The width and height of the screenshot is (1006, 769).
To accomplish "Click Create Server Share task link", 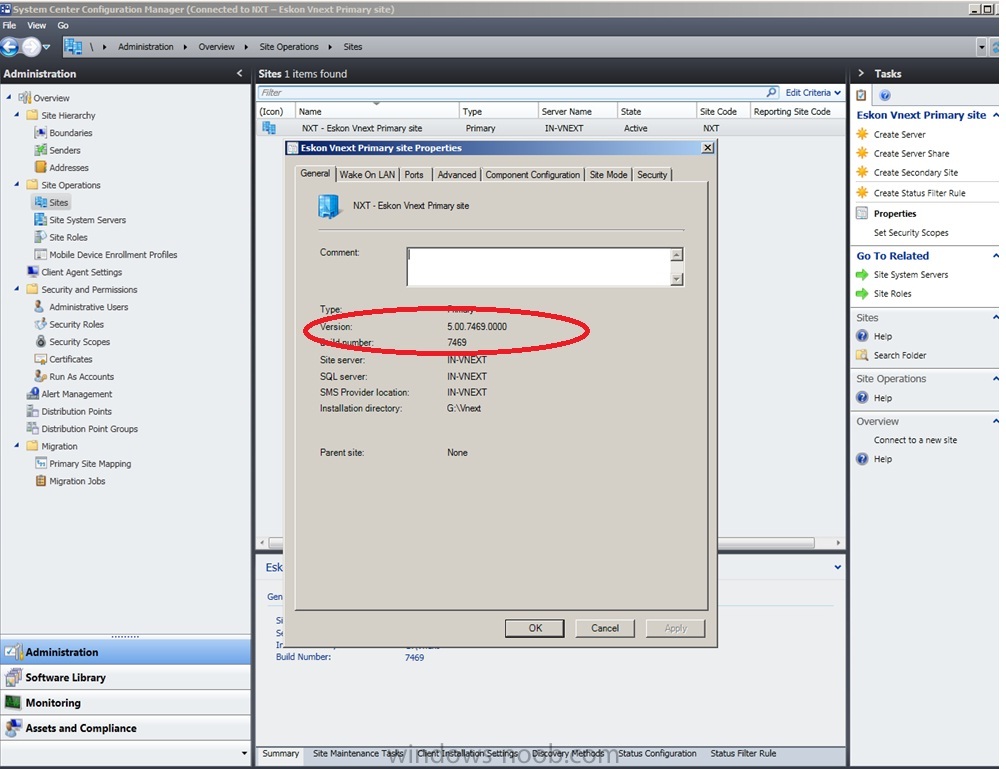I will tap(911, 153).
